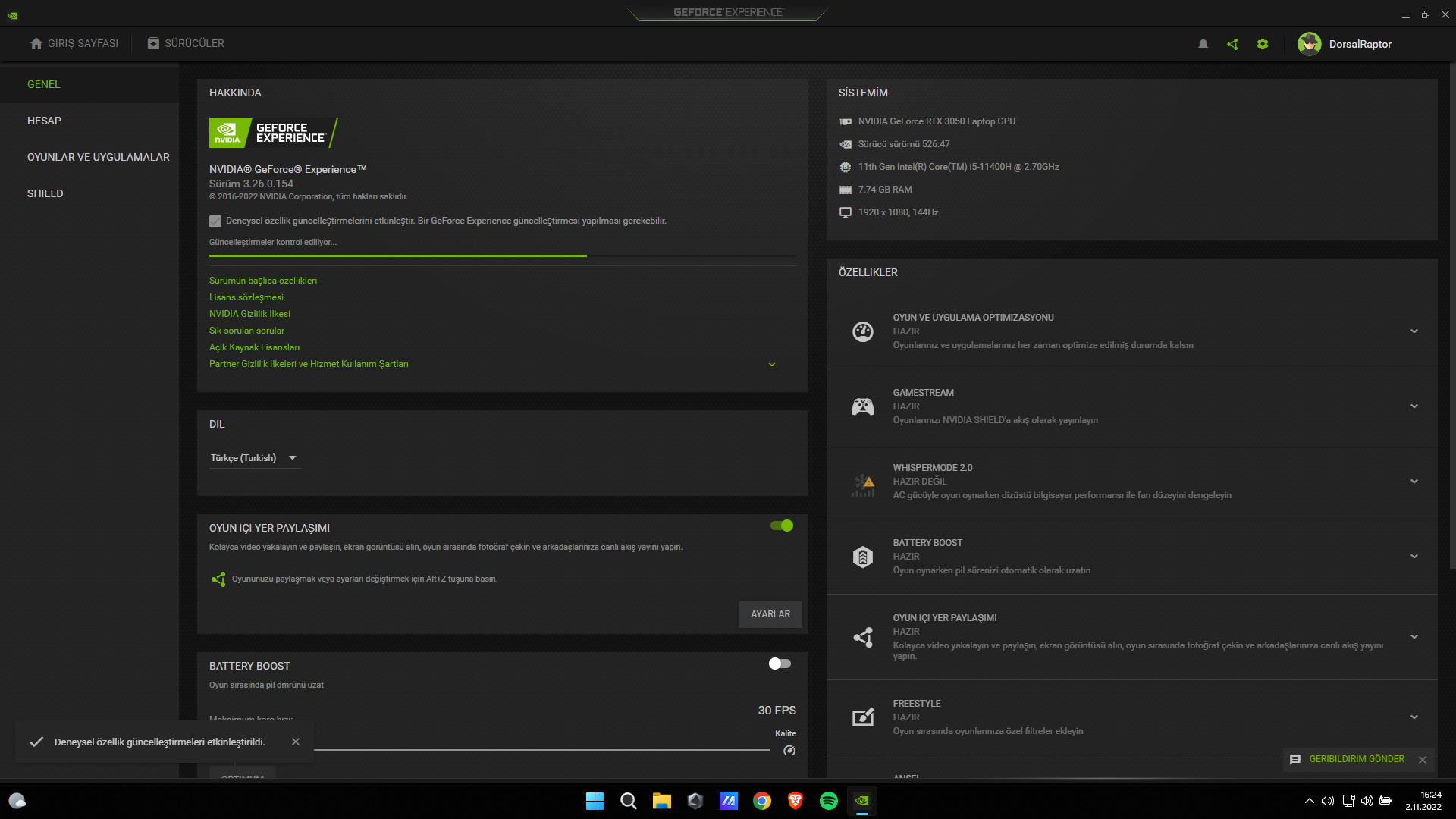Viewport: 1456px width, 819px height.
Task: Select Oyunlar ve Uygulamalar in sidebar
Action: (99, 157)
